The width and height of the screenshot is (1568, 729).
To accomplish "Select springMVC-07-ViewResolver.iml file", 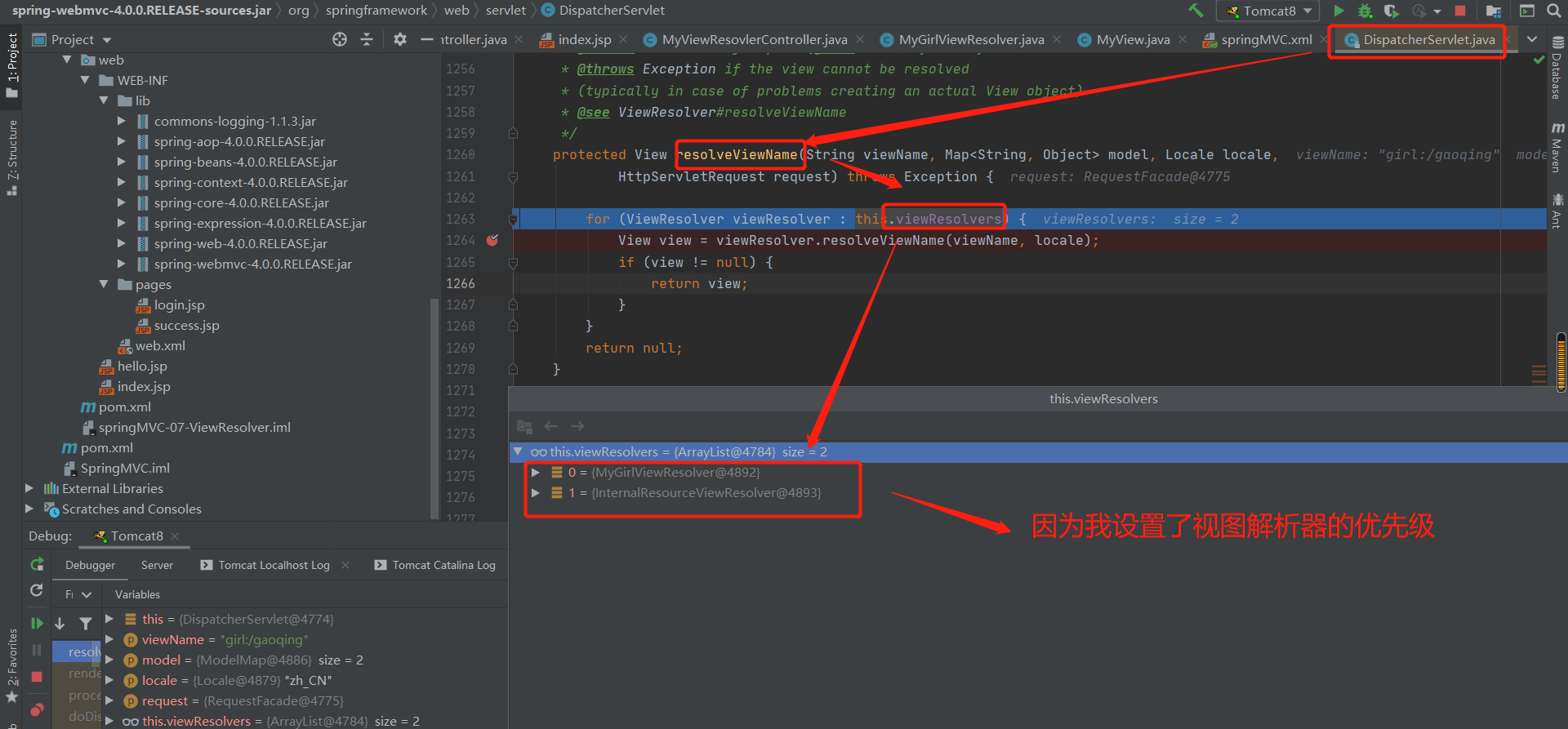I will tap(194, 427).
